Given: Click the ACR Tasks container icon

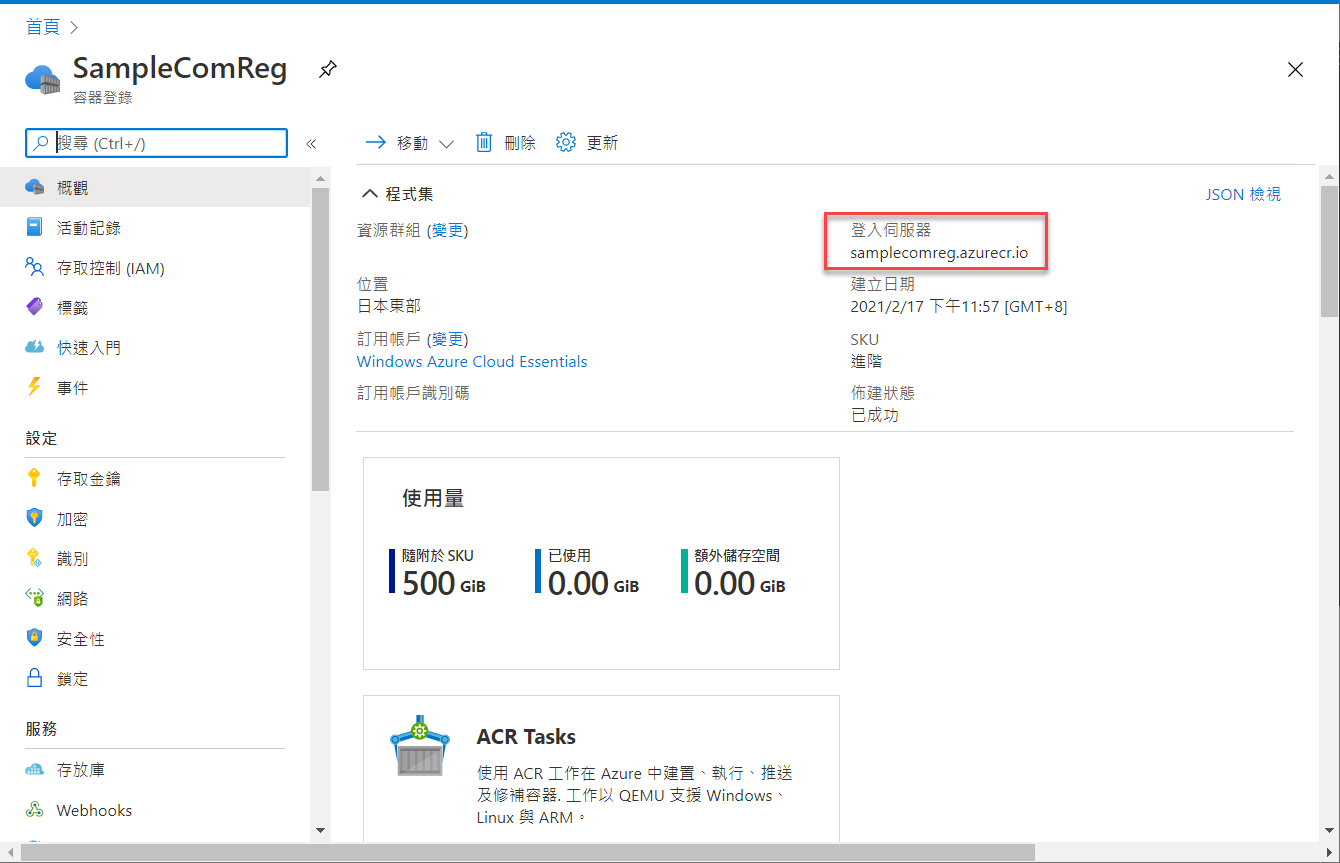Looking at the screenshot, I should 419,747.
